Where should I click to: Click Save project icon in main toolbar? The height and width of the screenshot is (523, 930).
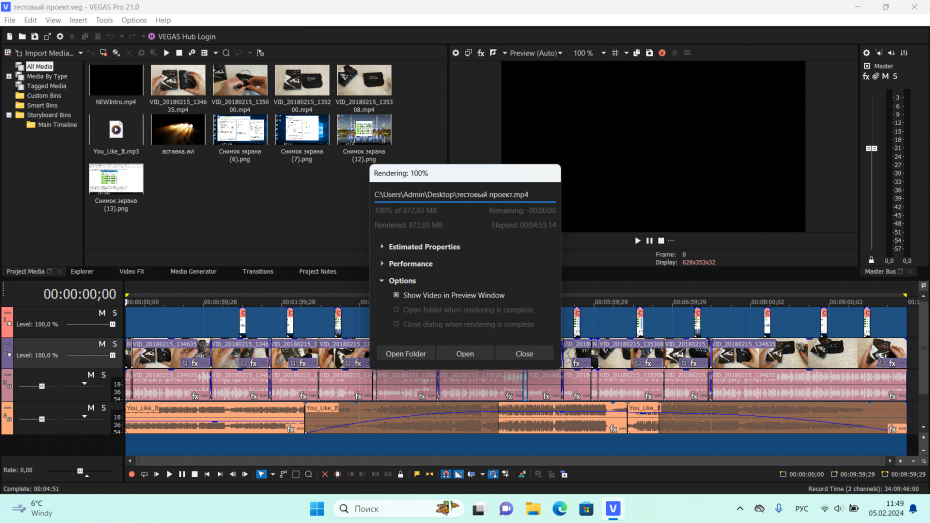click(x=34, y=36)
